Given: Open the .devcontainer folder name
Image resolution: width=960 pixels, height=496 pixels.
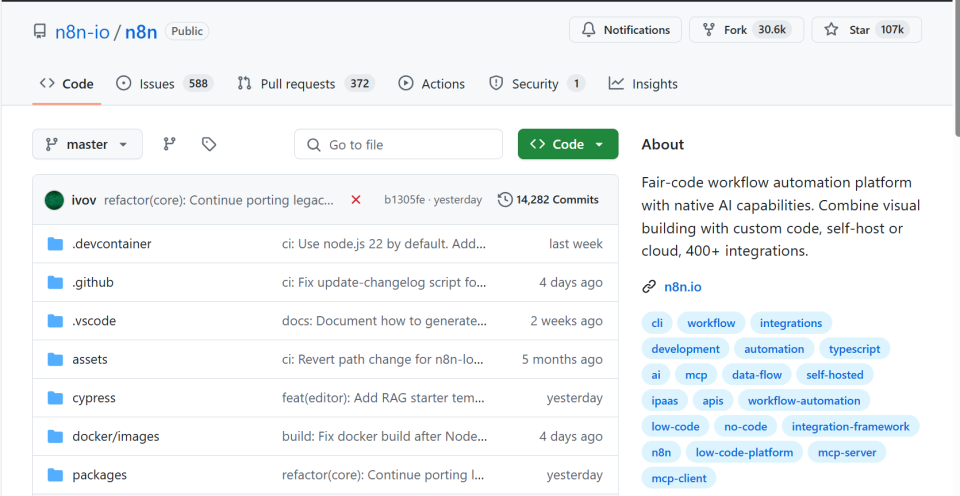Looking at the screenshot, I should point(111,244).
